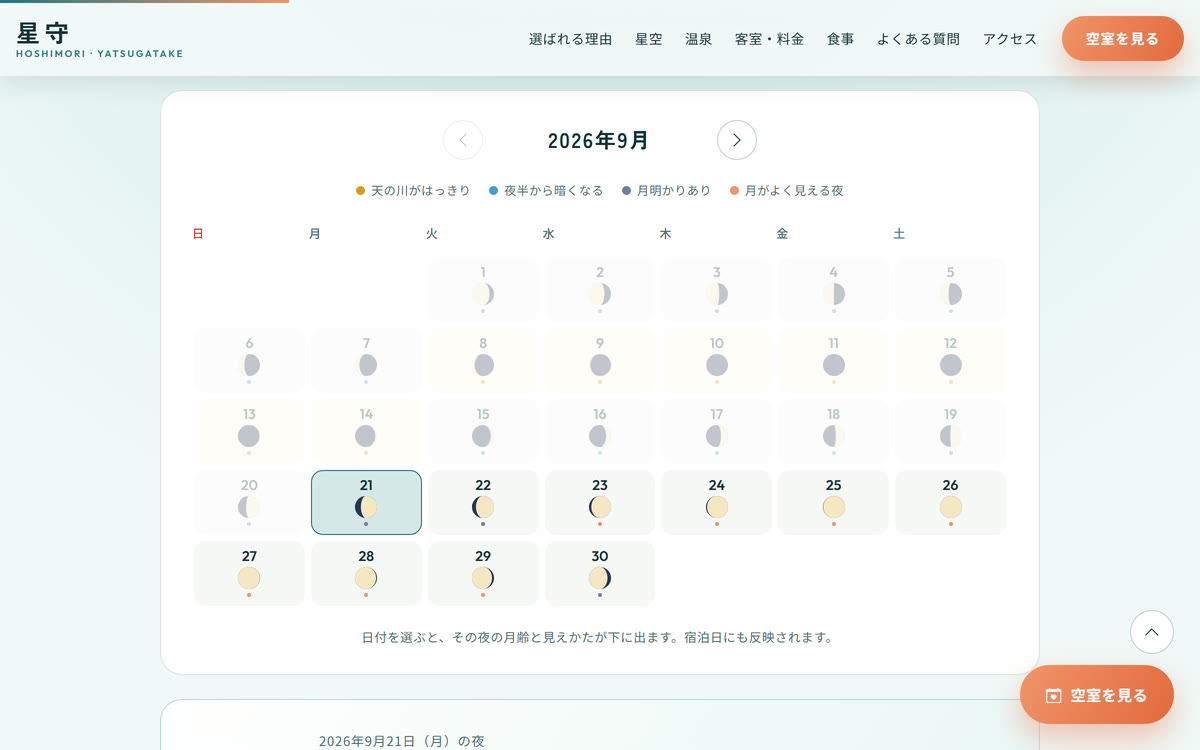Go to previous month with left chevron

click(463, 140)
